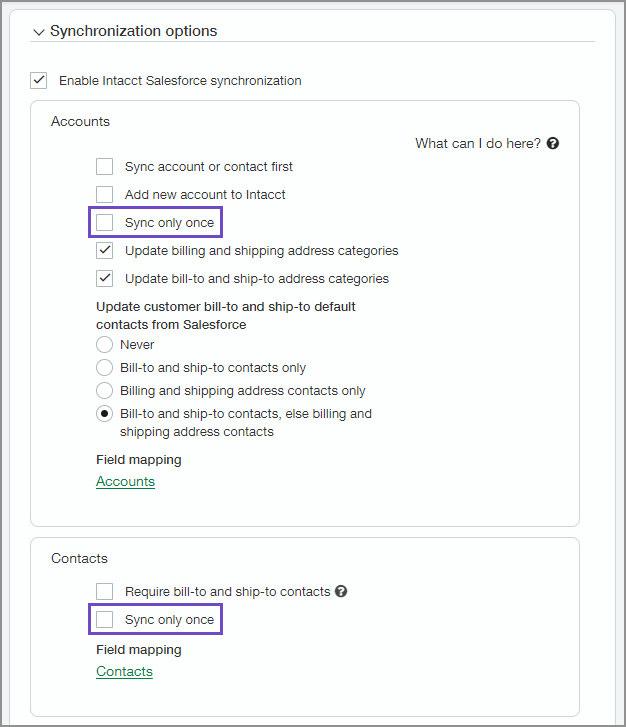Uncheck Enable Intacct Salesforce synchronization
Viewport: 626px width, 727px height.
click(x=39, y=80)
